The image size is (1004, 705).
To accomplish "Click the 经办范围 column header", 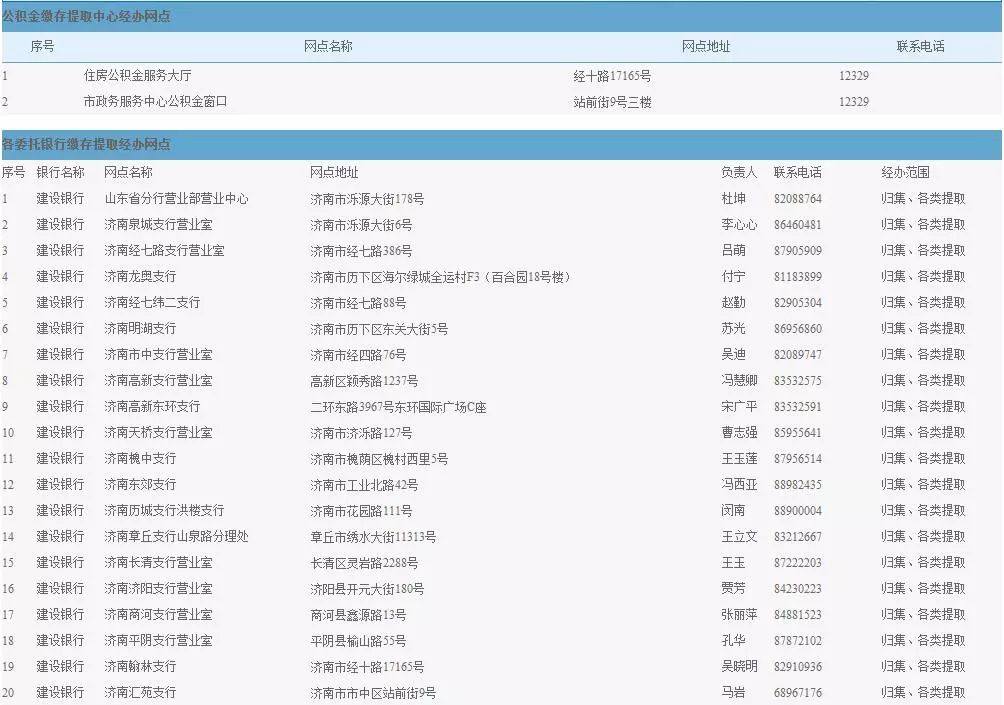I will pos(905,172).
